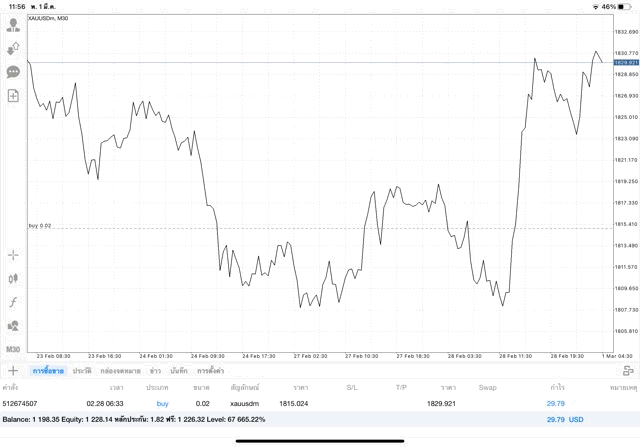Viewport: 640px width, 447px height.
Task: Open the indicators function icon
Action: [13, 302]
